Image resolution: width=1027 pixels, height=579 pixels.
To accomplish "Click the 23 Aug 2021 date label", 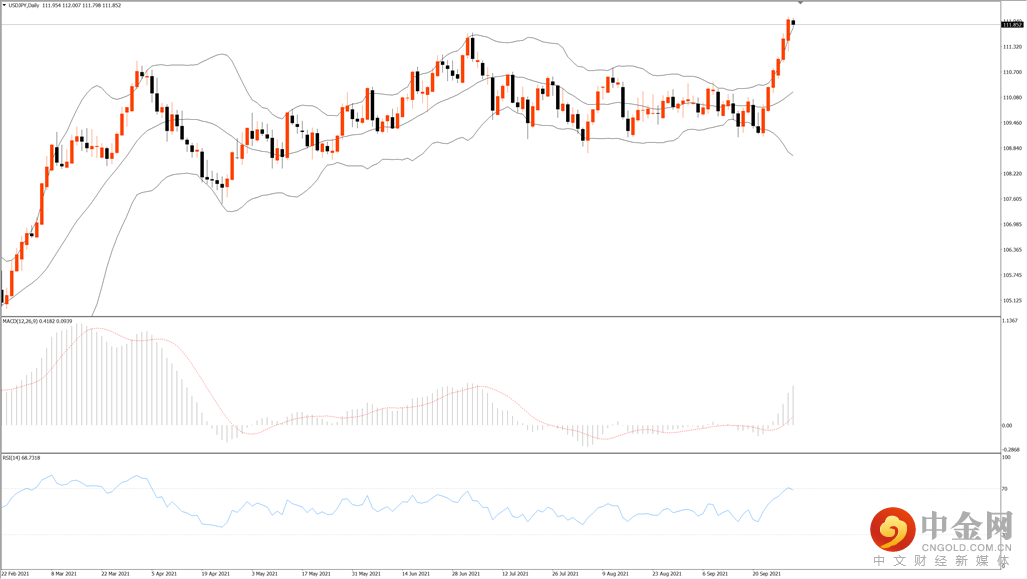I will [x=667, y=574].
